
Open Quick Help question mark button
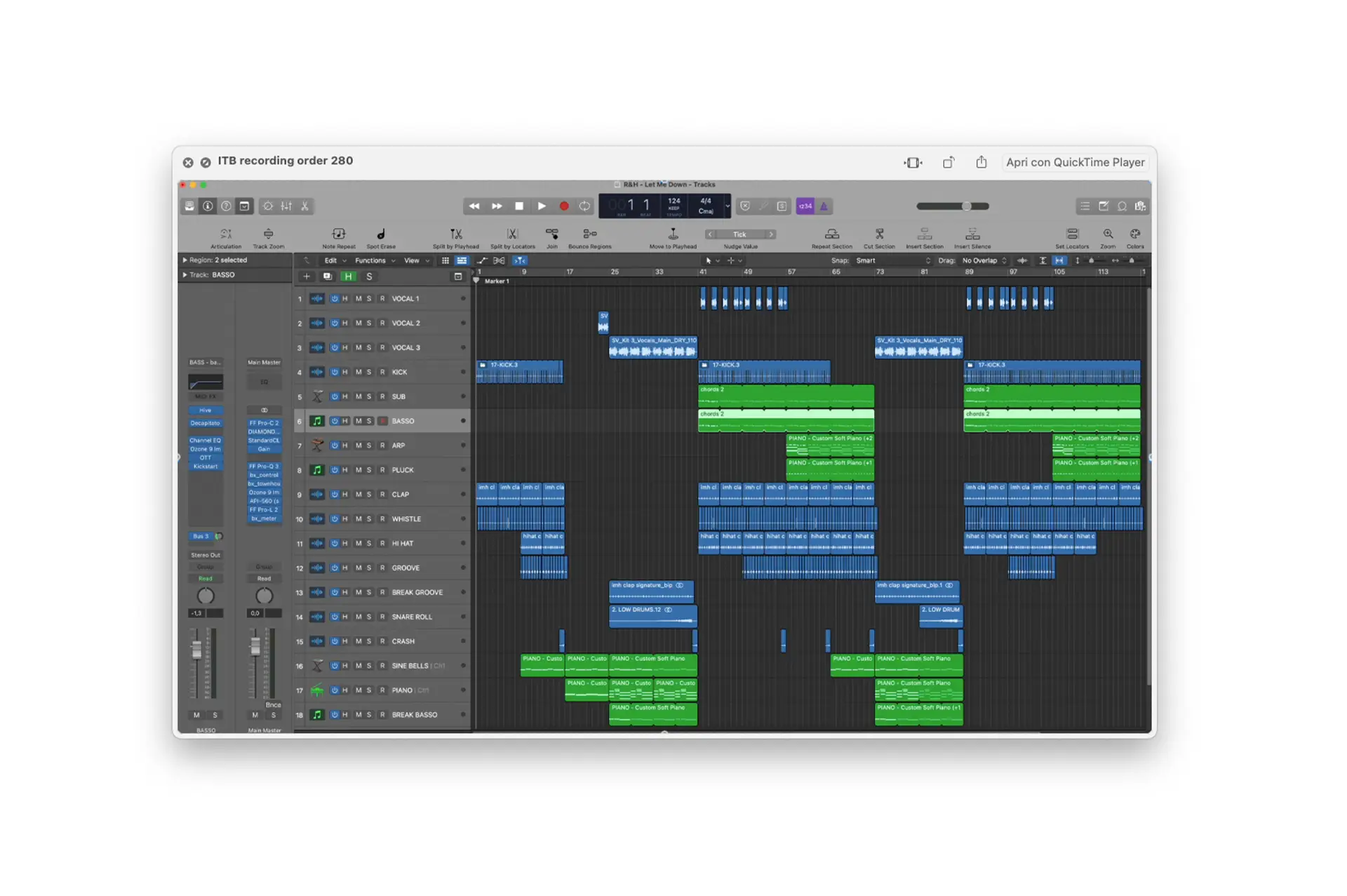pyautogui.click(x=226, y=206)
